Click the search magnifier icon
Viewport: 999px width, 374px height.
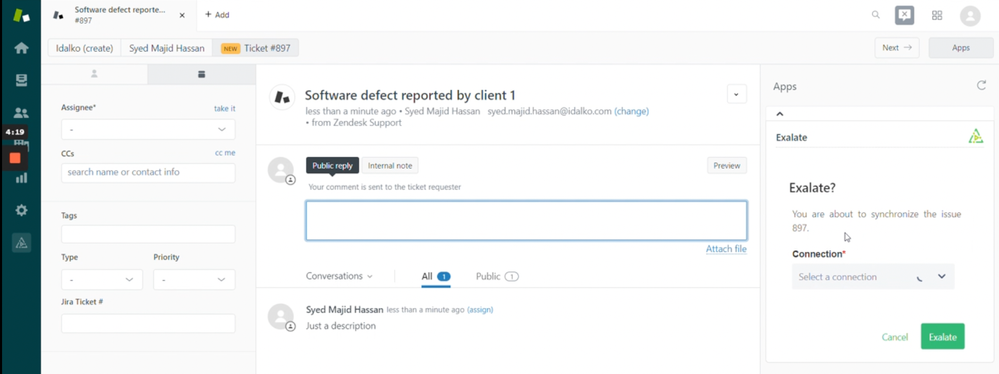point(876,15)
